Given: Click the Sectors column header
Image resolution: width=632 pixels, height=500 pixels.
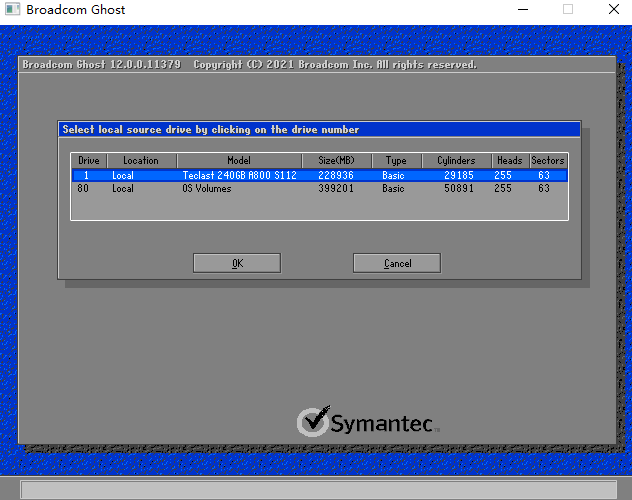Looking at the screenshot, I should (x=548, y=160).
